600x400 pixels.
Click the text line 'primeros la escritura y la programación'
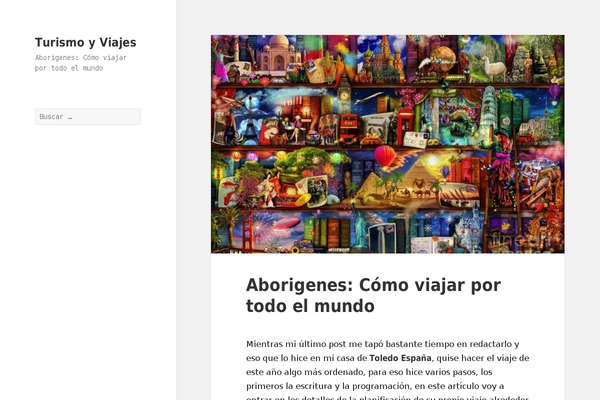click(x=375, y=386)
